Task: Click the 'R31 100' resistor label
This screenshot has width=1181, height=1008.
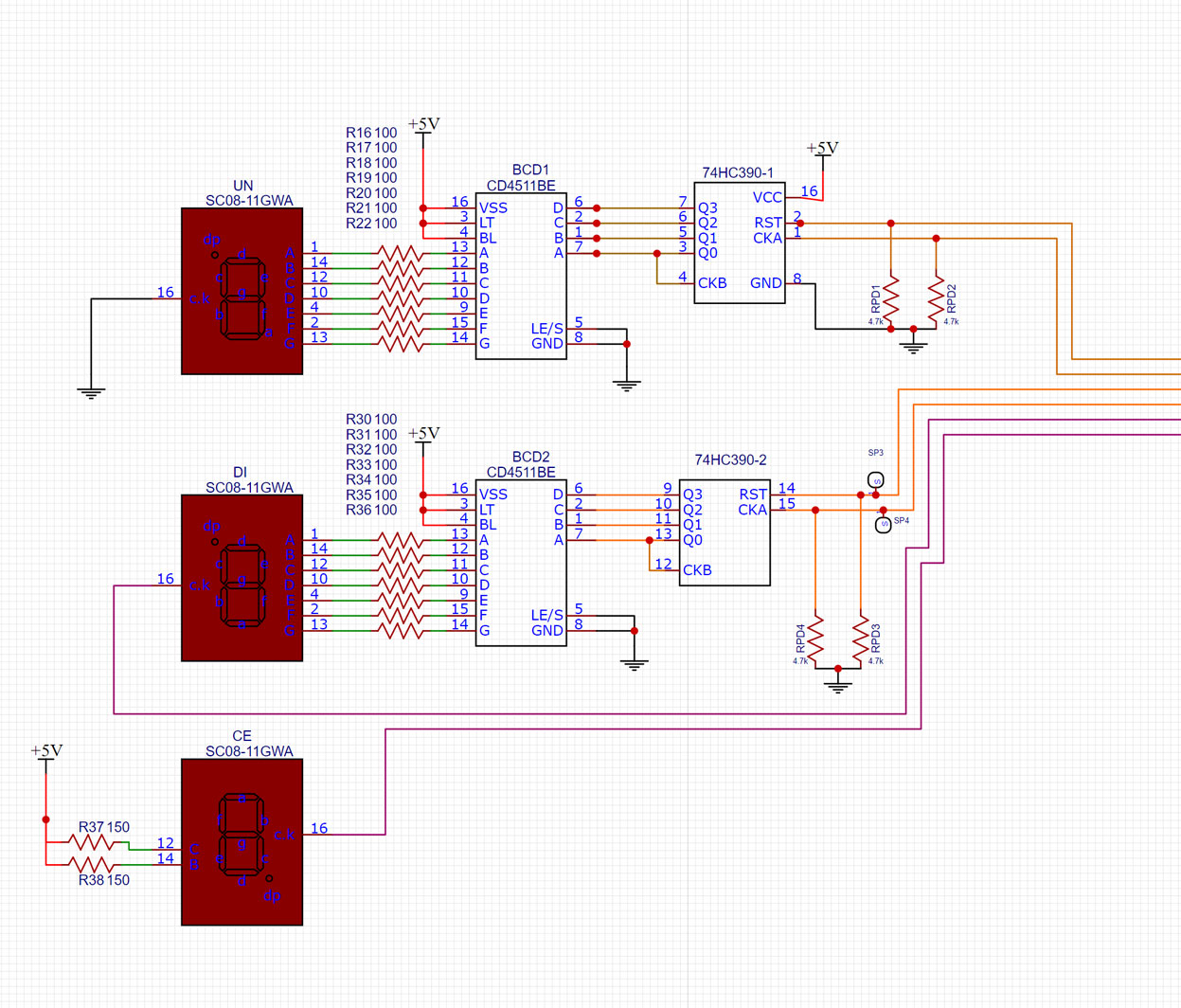Action: pos(371,435)
